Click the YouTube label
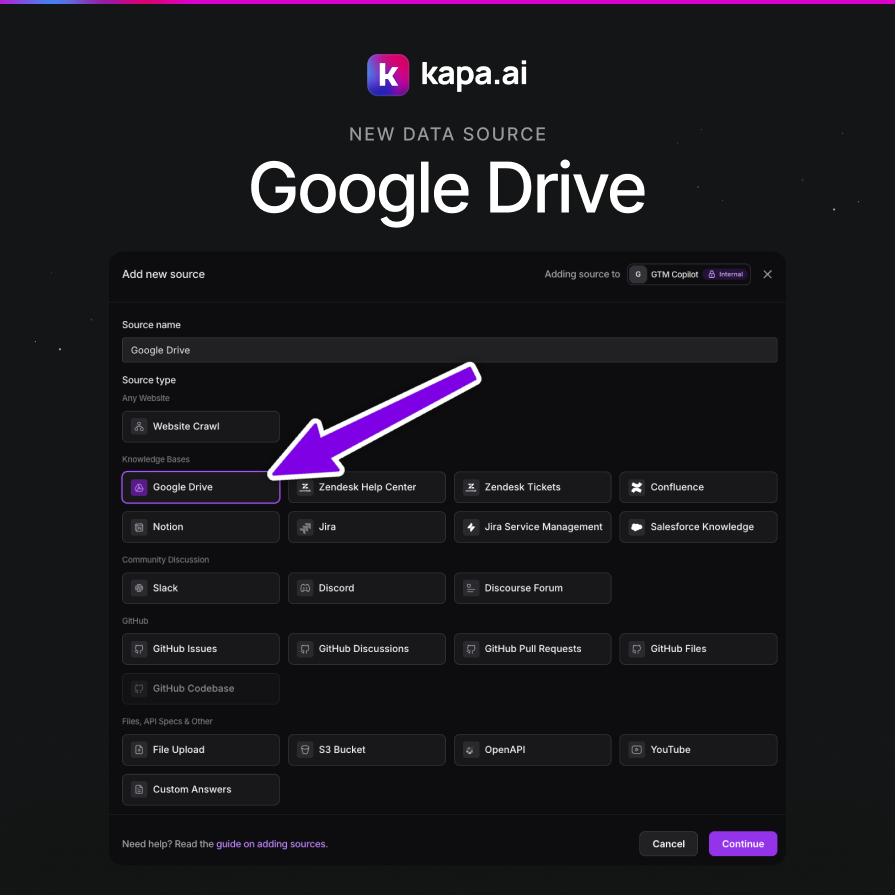895x895 pixels. tap(670, 749)
